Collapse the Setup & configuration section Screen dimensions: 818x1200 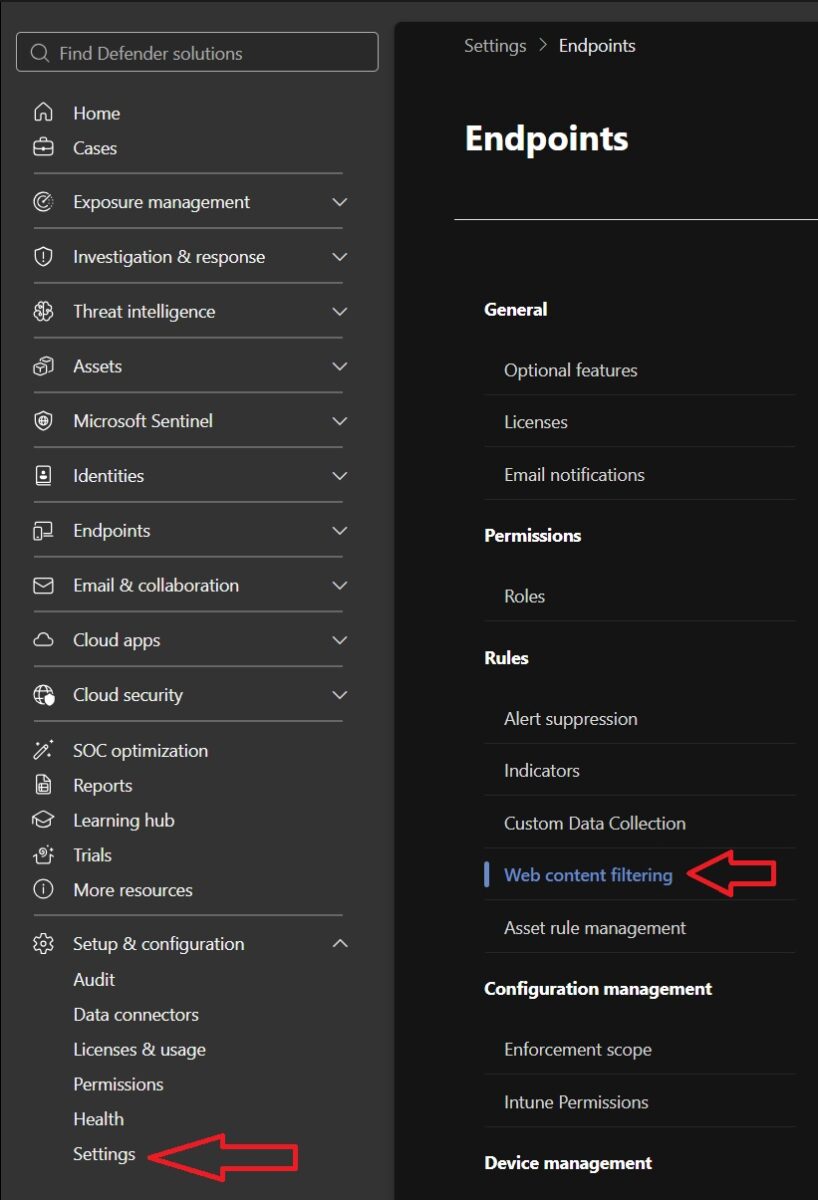pos(340,943)
